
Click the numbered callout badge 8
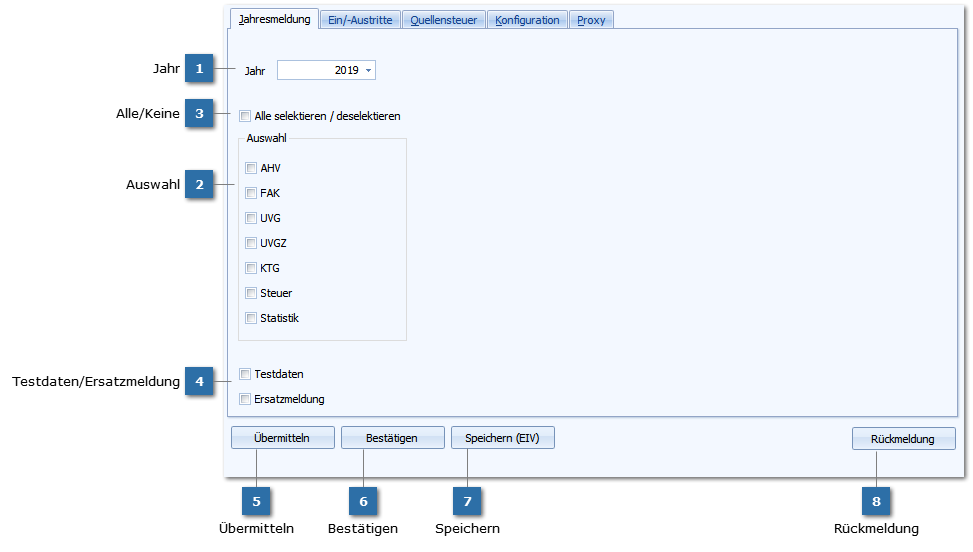click(876, 499)
